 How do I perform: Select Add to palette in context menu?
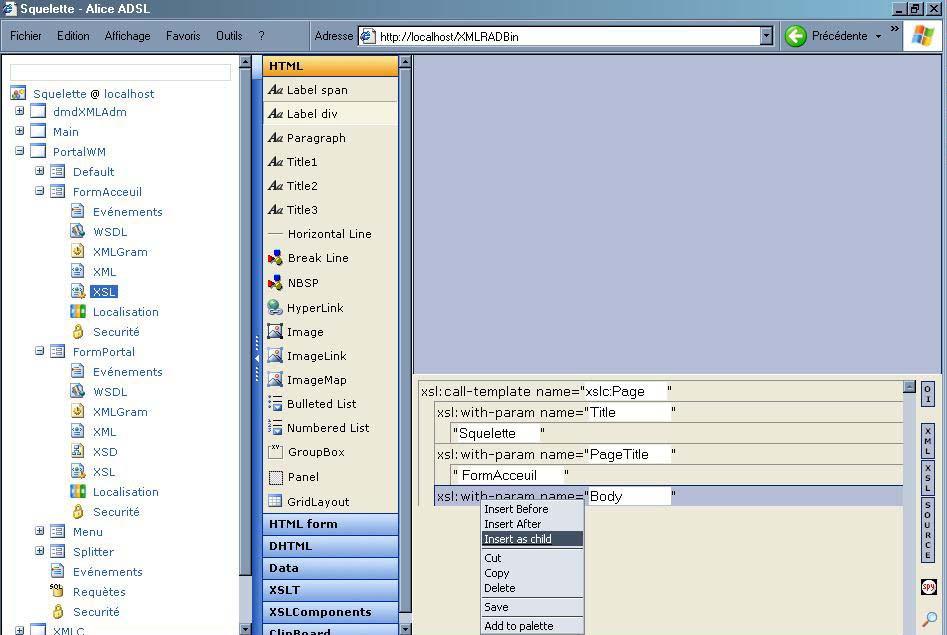[518, 626]
